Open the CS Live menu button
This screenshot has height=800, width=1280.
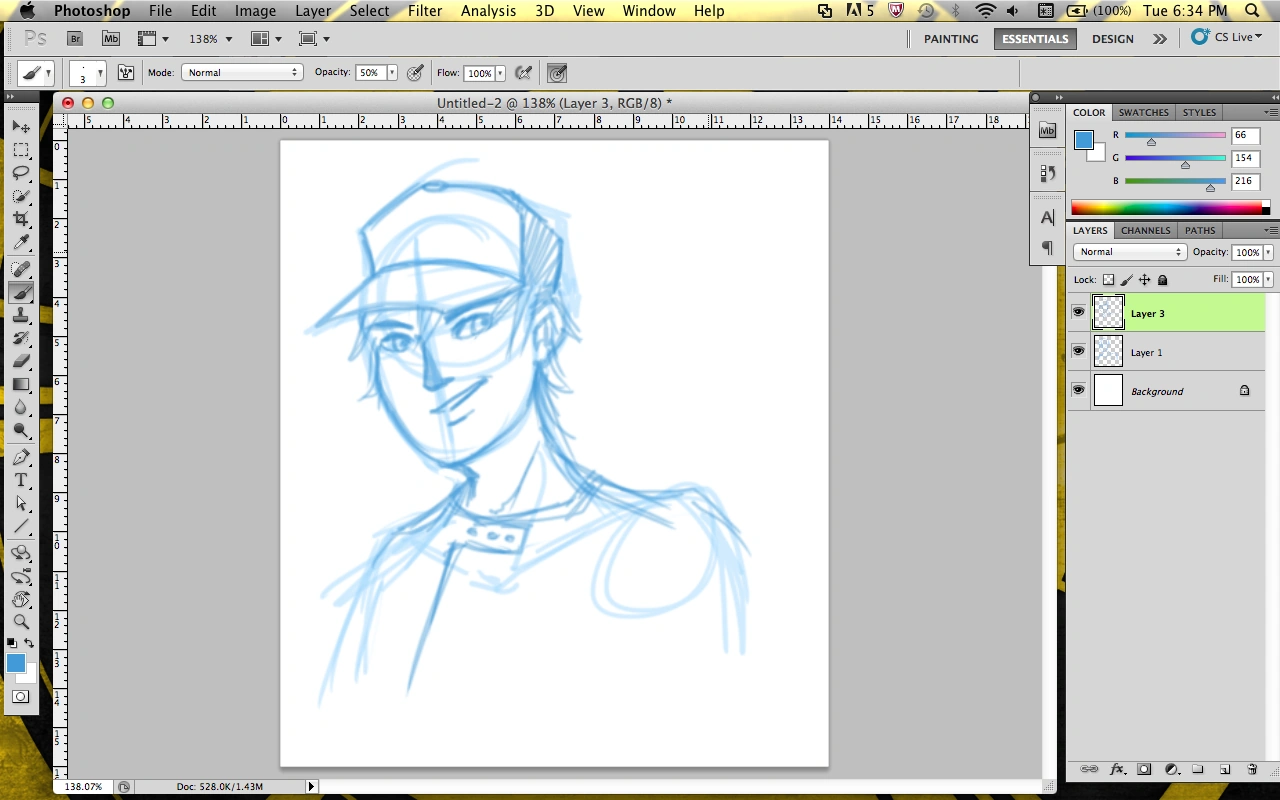(1226, 37)
